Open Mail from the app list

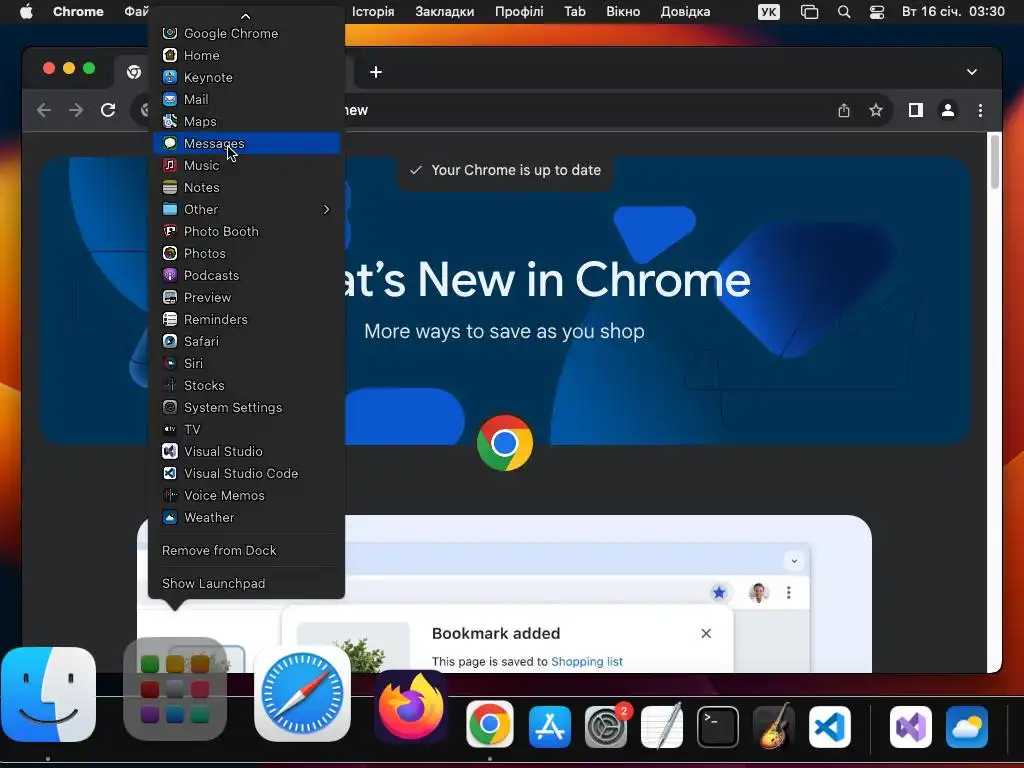pos(247,99)
